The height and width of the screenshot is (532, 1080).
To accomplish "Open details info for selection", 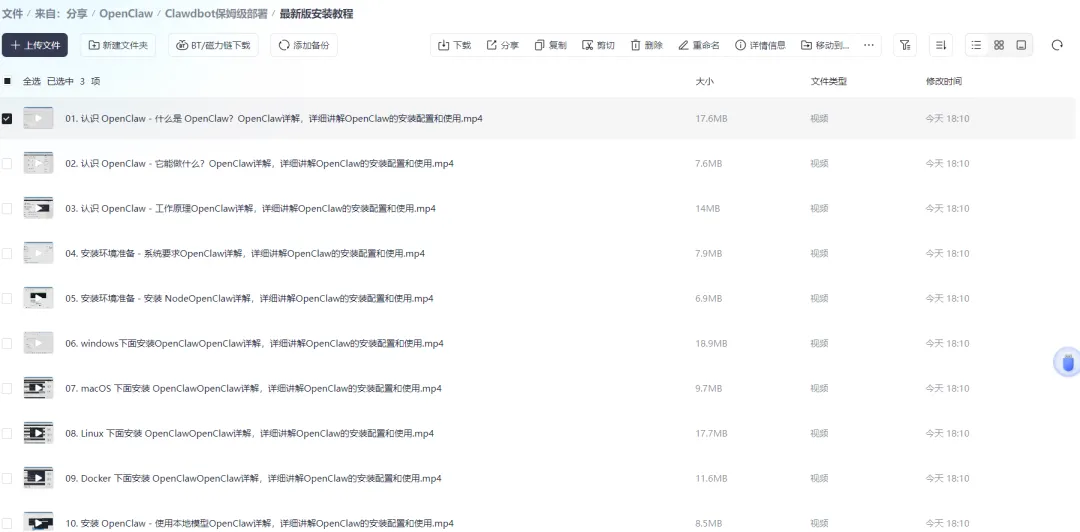I will [x=760, y=45].
